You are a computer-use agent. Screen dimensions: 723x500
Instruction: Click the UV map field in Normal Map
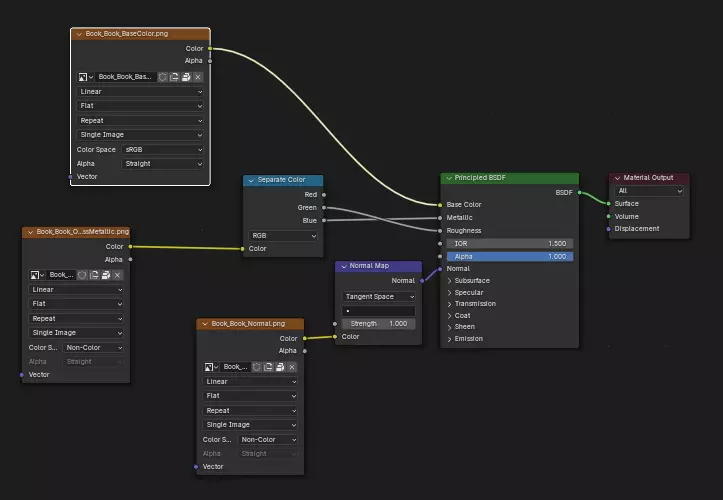378,311
